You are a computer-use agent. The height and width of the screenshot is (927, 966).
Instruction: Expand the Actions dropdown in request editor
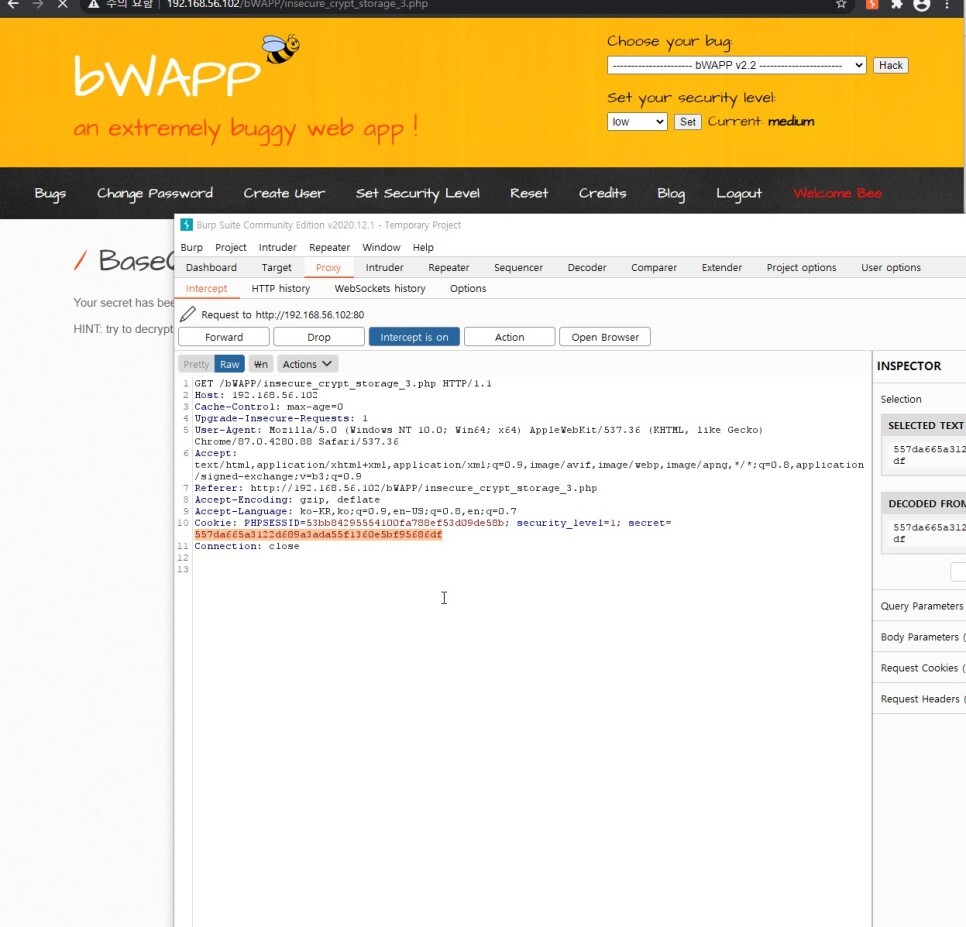307,364
